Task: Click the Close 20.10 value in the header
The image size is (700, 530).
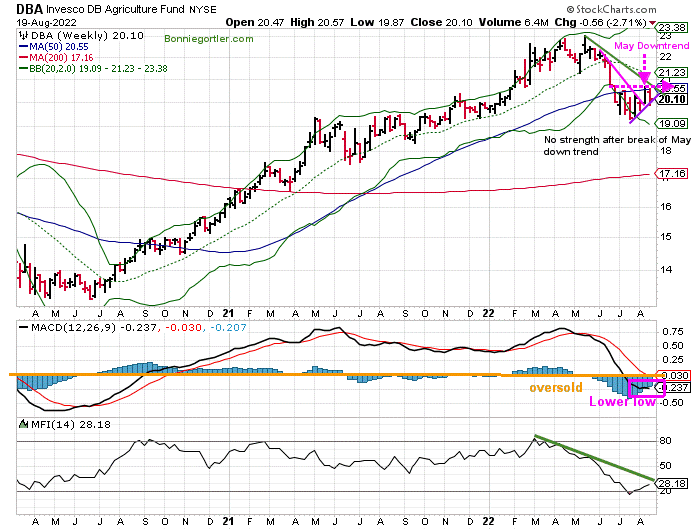Action: pyautogui.click(x=441, y=22)
